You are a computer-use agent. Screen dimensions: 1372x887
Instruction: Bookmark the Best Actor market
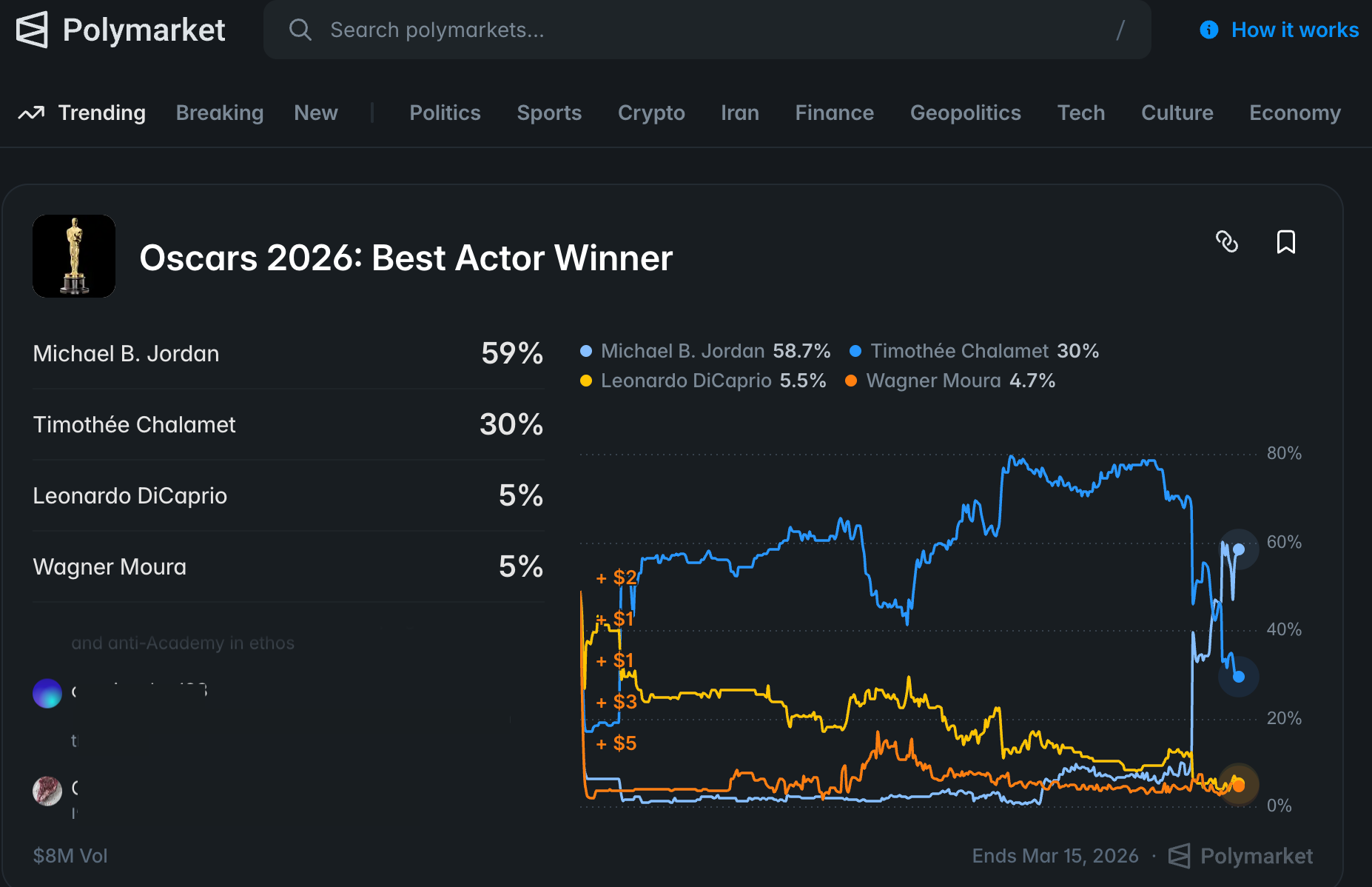pyautogui.click(x=1285, y=242)
